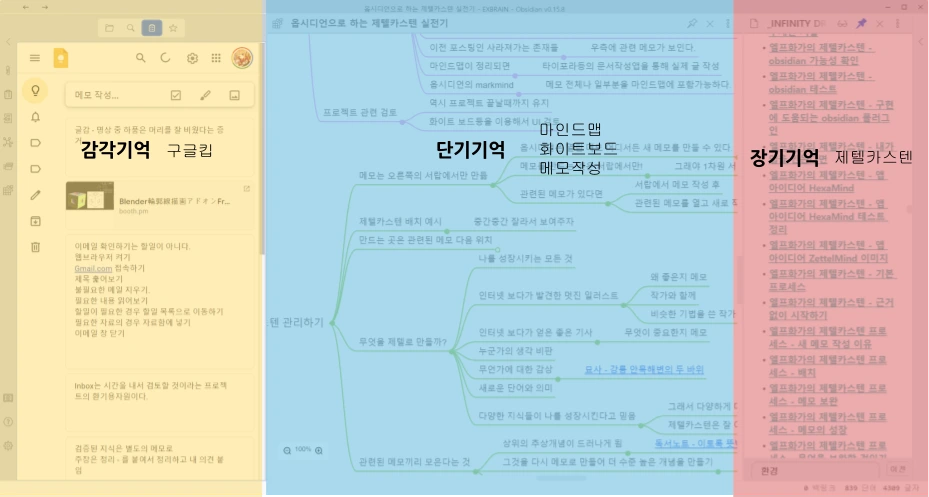
Task: Open the Obsidian ribbon graph view icon
Action: [8, 142]
